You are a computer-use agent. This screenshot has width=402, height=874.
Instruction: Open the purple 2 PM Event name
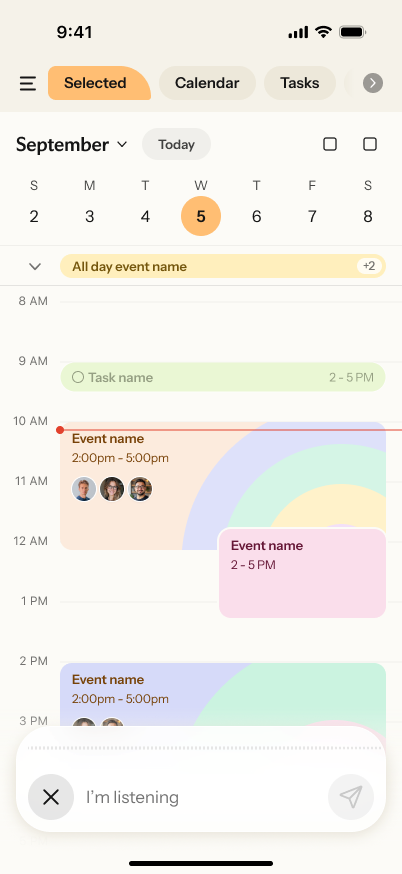pos(223,694)
